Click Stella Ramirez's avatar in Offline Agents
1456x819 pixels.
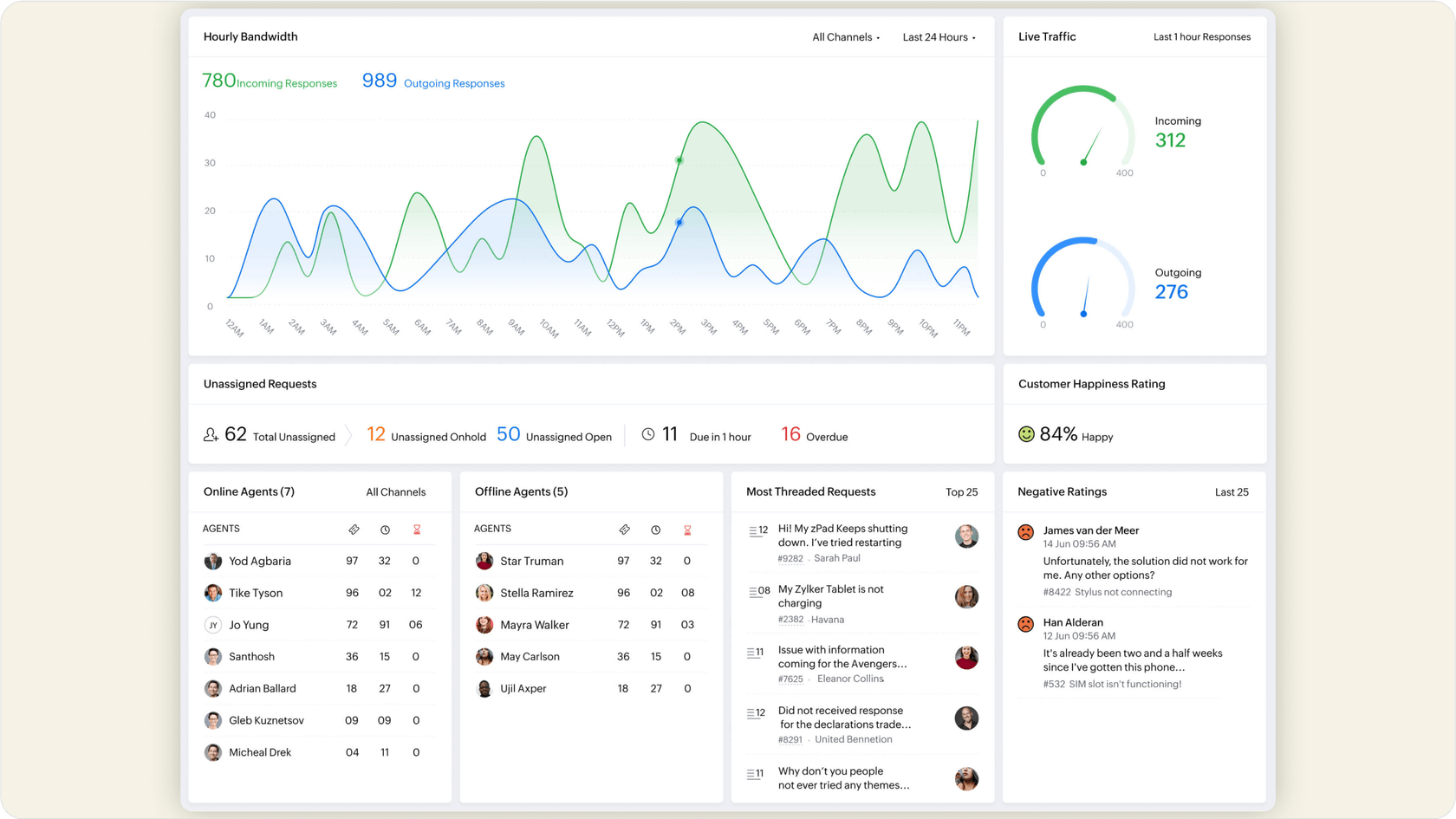484,593
